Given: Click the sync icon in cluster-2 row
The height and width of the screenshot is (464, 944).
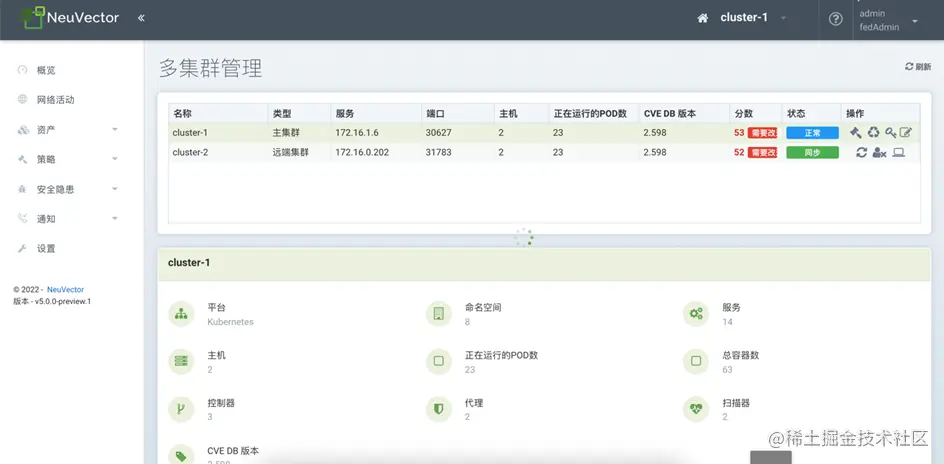Looking at the screenshot, I should [x=862, y=153].
